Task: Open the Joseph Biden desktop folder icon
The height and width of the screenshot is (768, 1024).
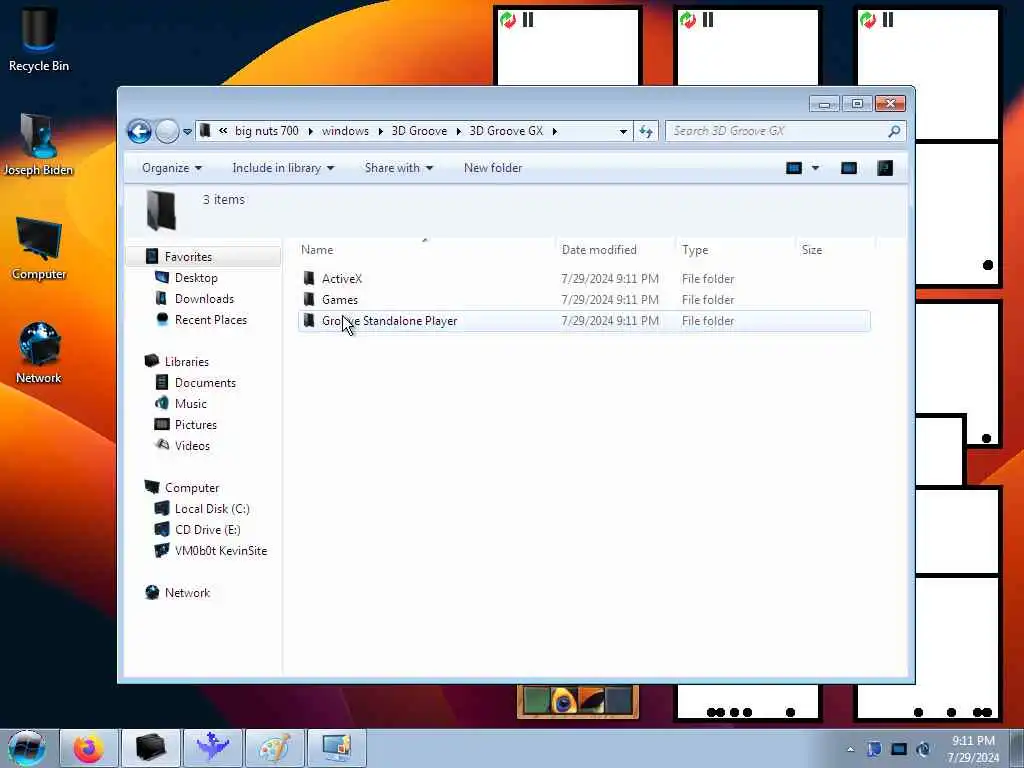Action: [x=39, y=145]
